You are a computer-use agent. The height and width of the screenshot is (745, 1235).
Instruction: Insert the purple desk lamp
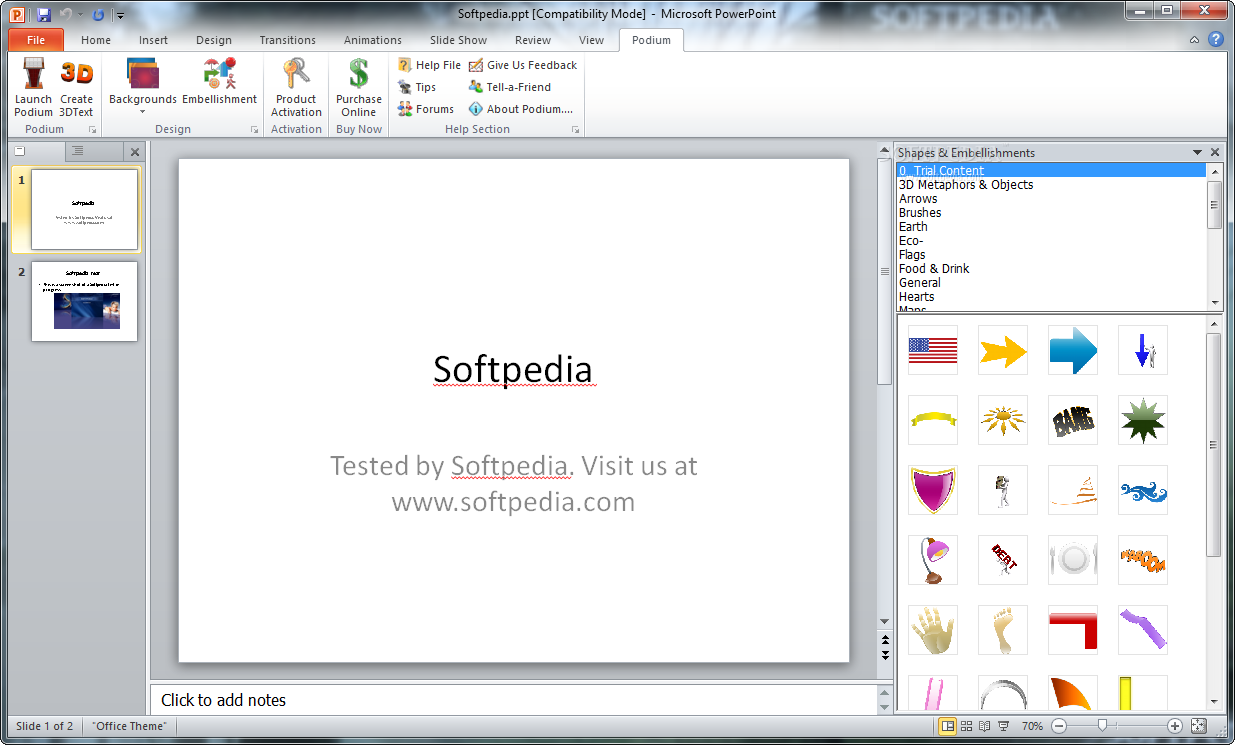(933, 560)
